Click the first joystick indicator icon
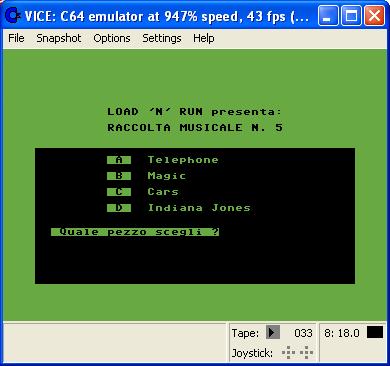The height and width of the screenshot is (366, 390). coord(288,352)
